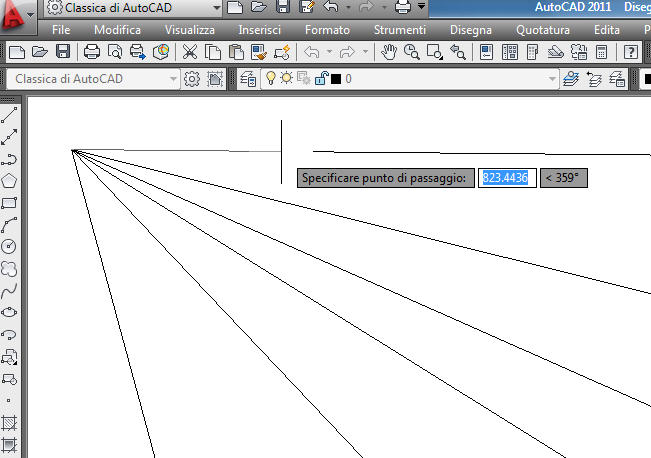This screenshot has height=458, width=651.
Task: Select the Line draw tool
Action: [9, 115]
